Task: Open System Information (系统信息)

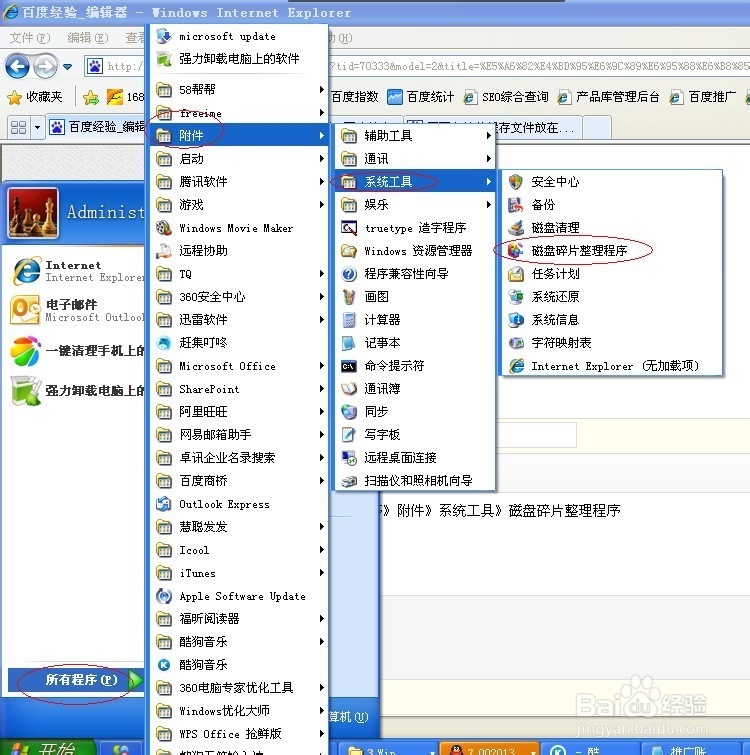Action: 611,320
